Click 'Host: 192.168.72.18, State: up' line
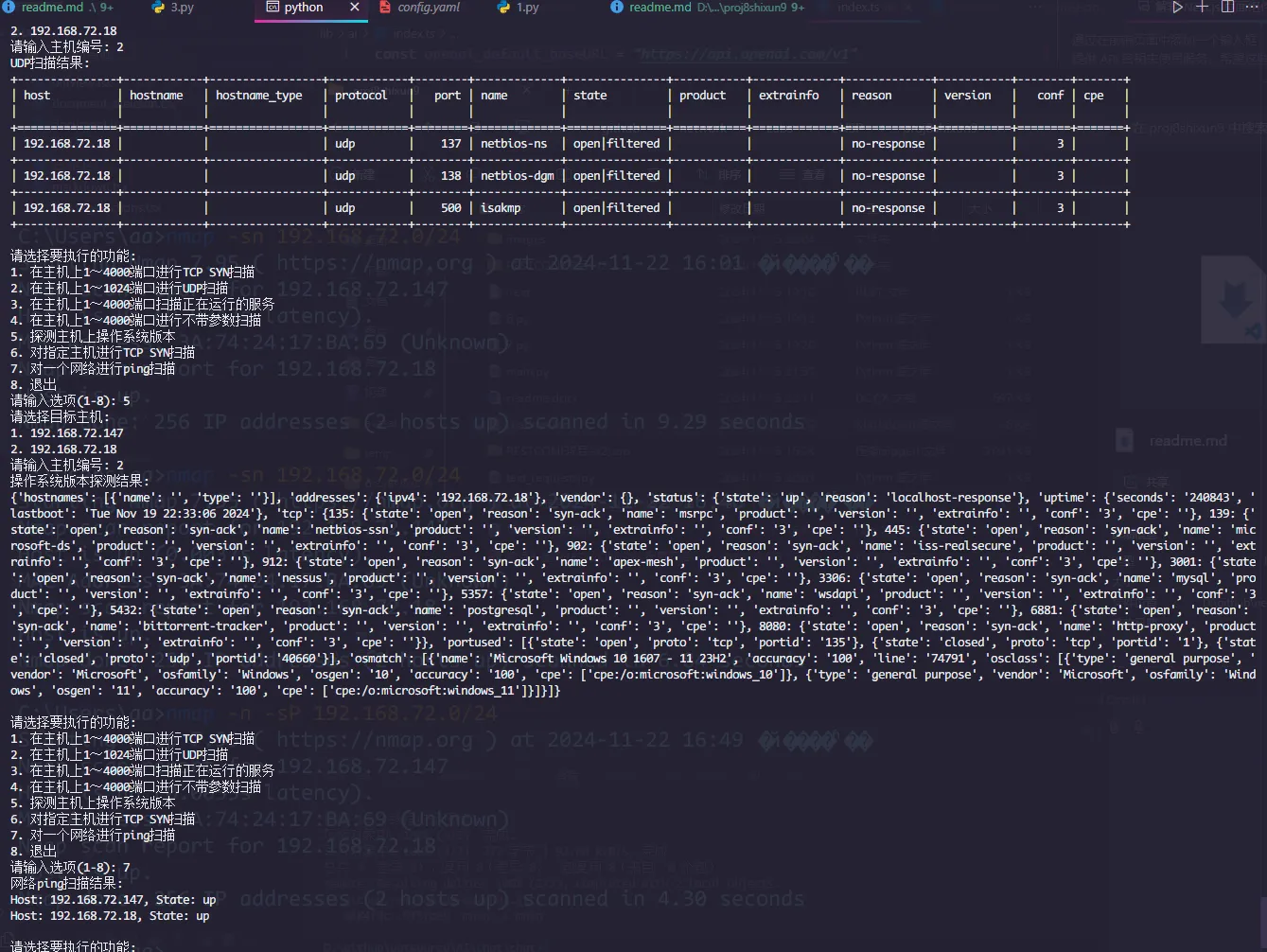Viewport: 1267px width, 952px height. 110,916
